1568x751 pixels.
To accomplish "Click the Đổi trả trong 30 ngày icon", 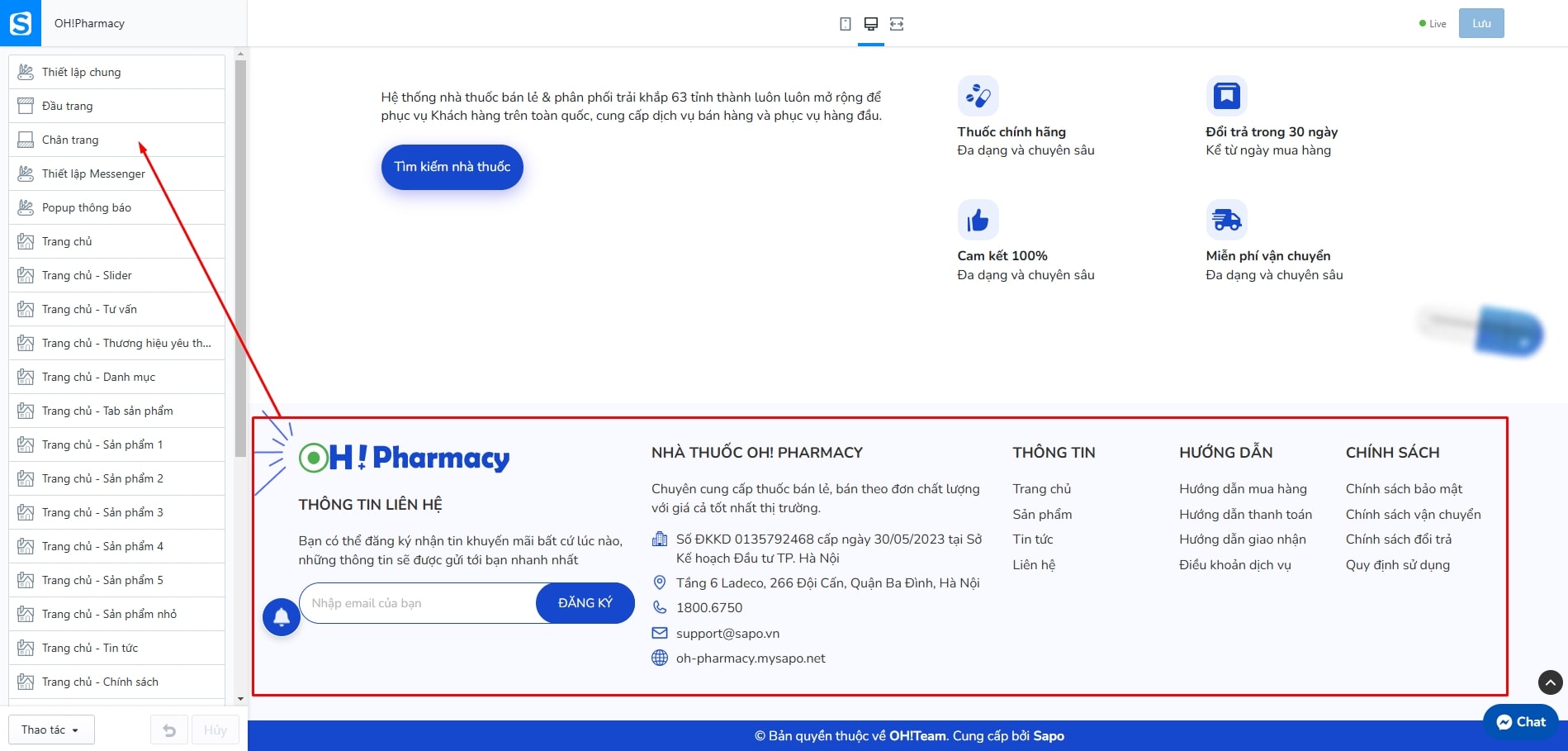I will 1227,96.
